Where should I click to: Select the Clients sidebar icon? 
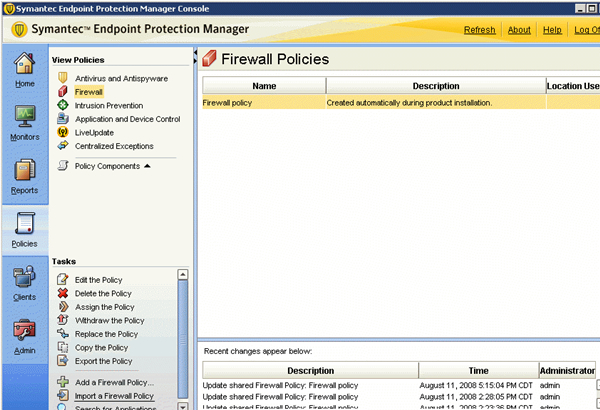(x=24, y=283)
